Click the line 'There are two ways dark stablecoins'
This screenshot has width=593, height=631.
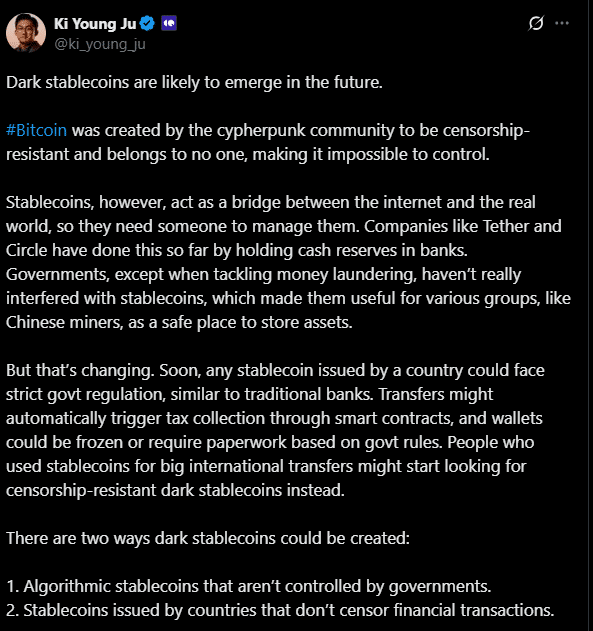(x=208, y=538)
